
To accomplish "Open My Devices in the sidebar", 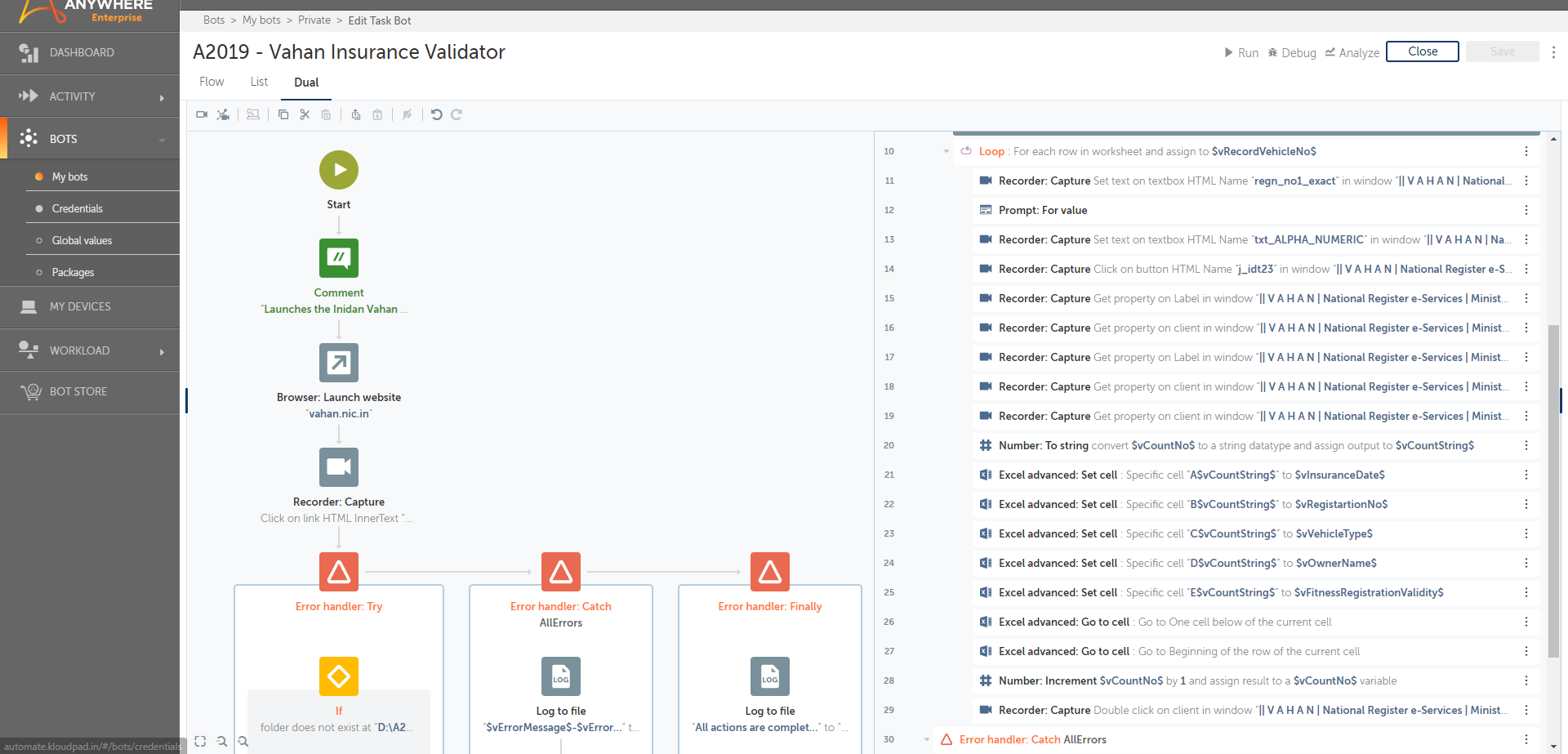I will pyautogui.click(x=90, y=307).
